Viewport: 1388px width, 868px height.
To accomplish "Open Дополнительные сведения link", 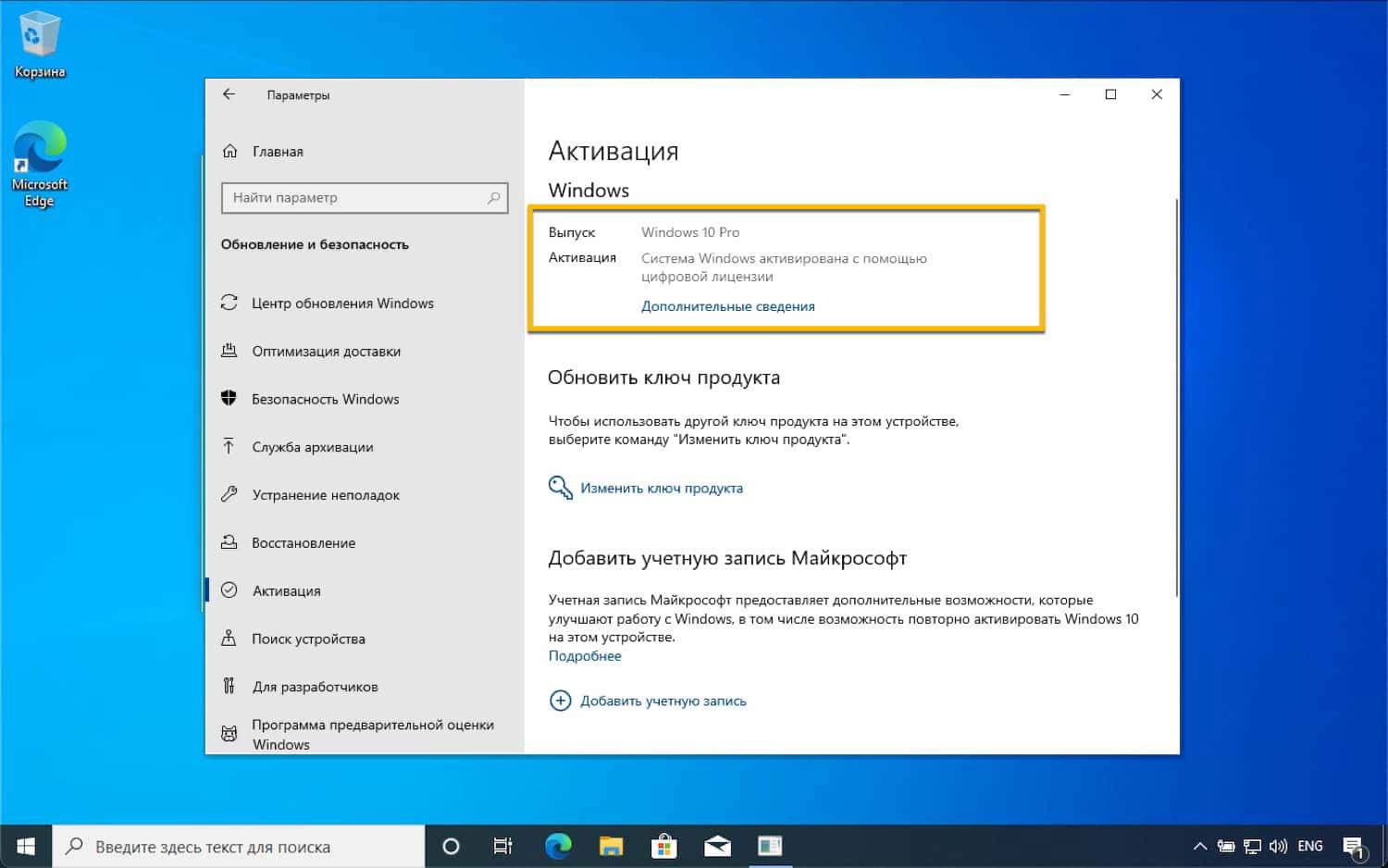I will pos(727,305).
